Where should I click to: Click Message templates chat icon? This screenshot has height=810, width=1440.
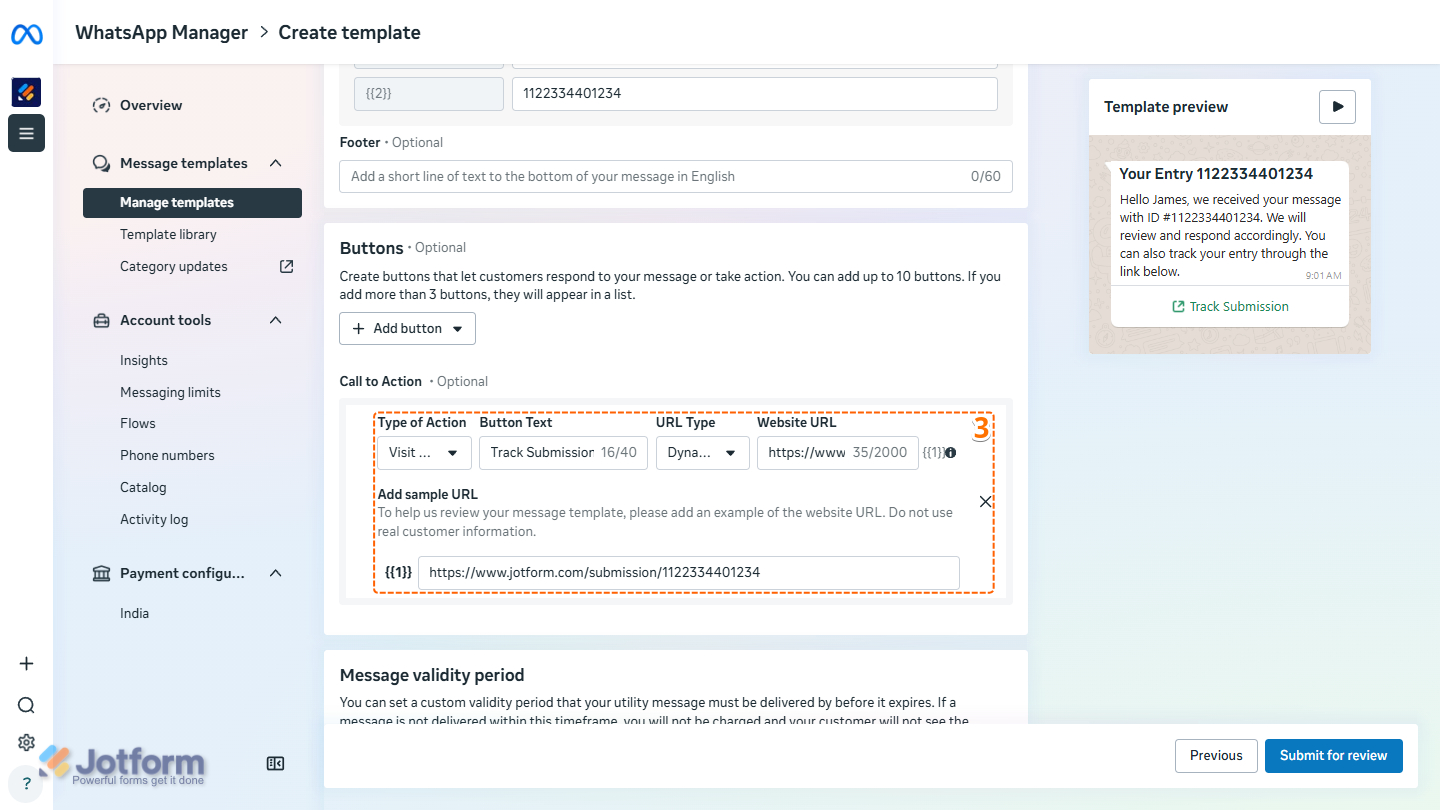101,163
